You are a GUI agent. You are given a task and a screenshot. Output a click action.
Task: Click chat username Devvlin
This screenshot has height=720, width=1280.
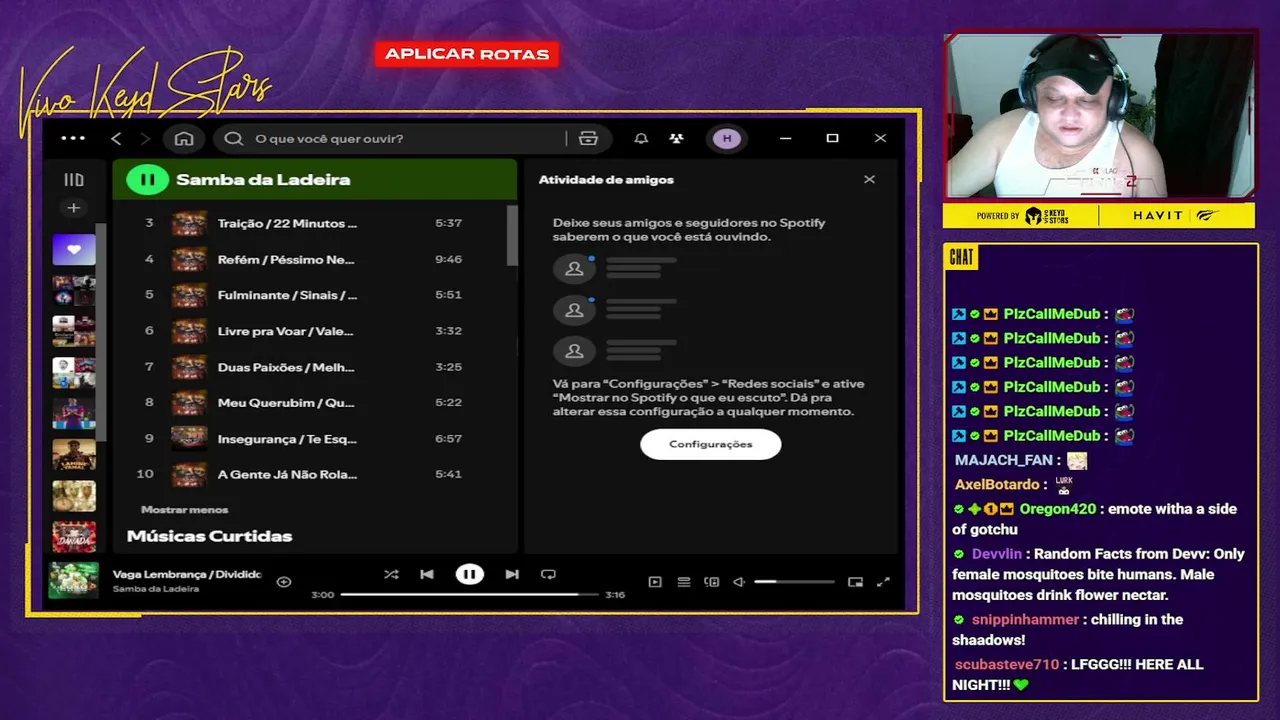pos(997,554)
